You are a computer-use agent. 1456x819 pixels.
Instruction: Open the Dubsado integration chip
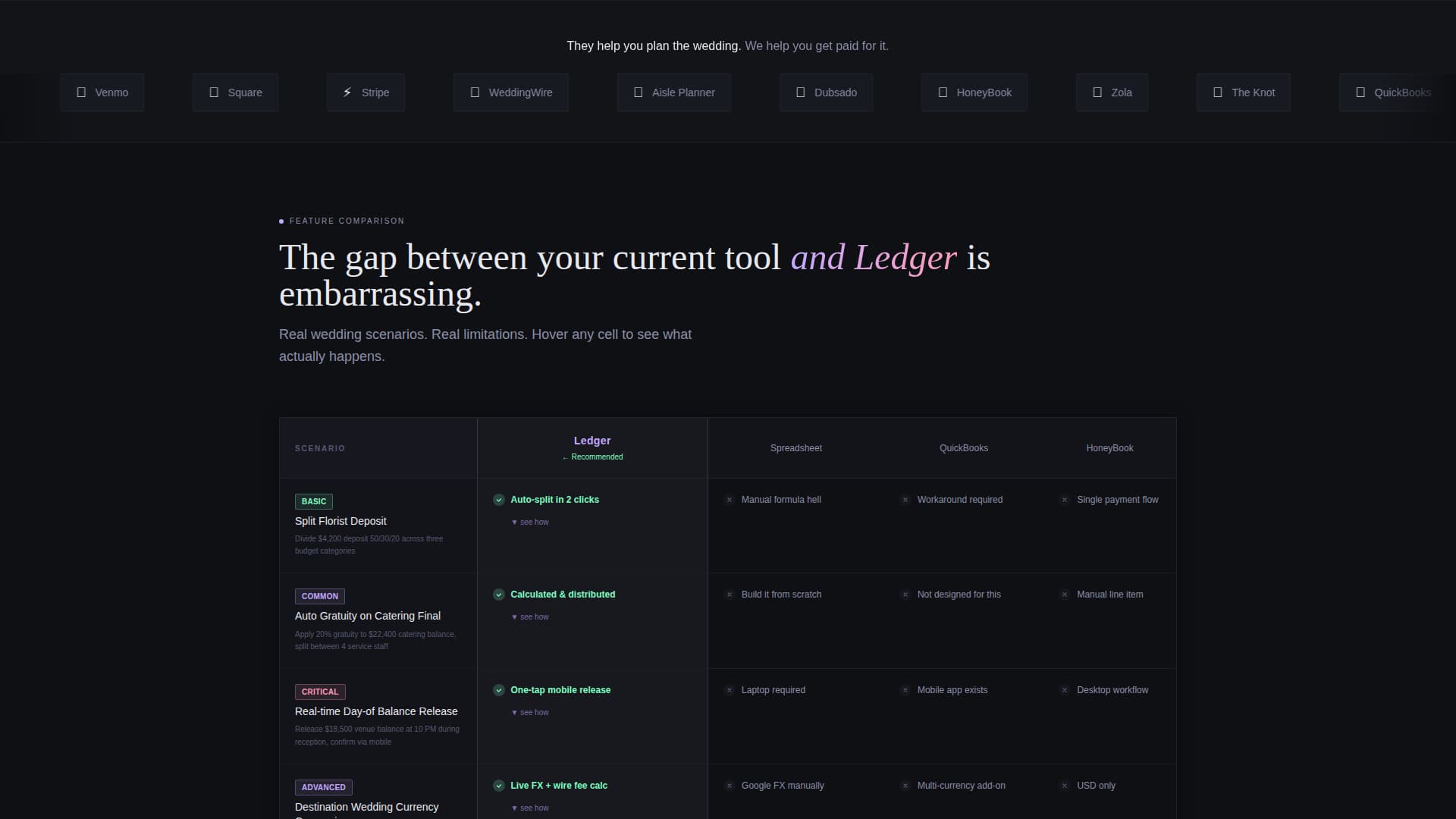pyautogui.click(x=826, y=93)
